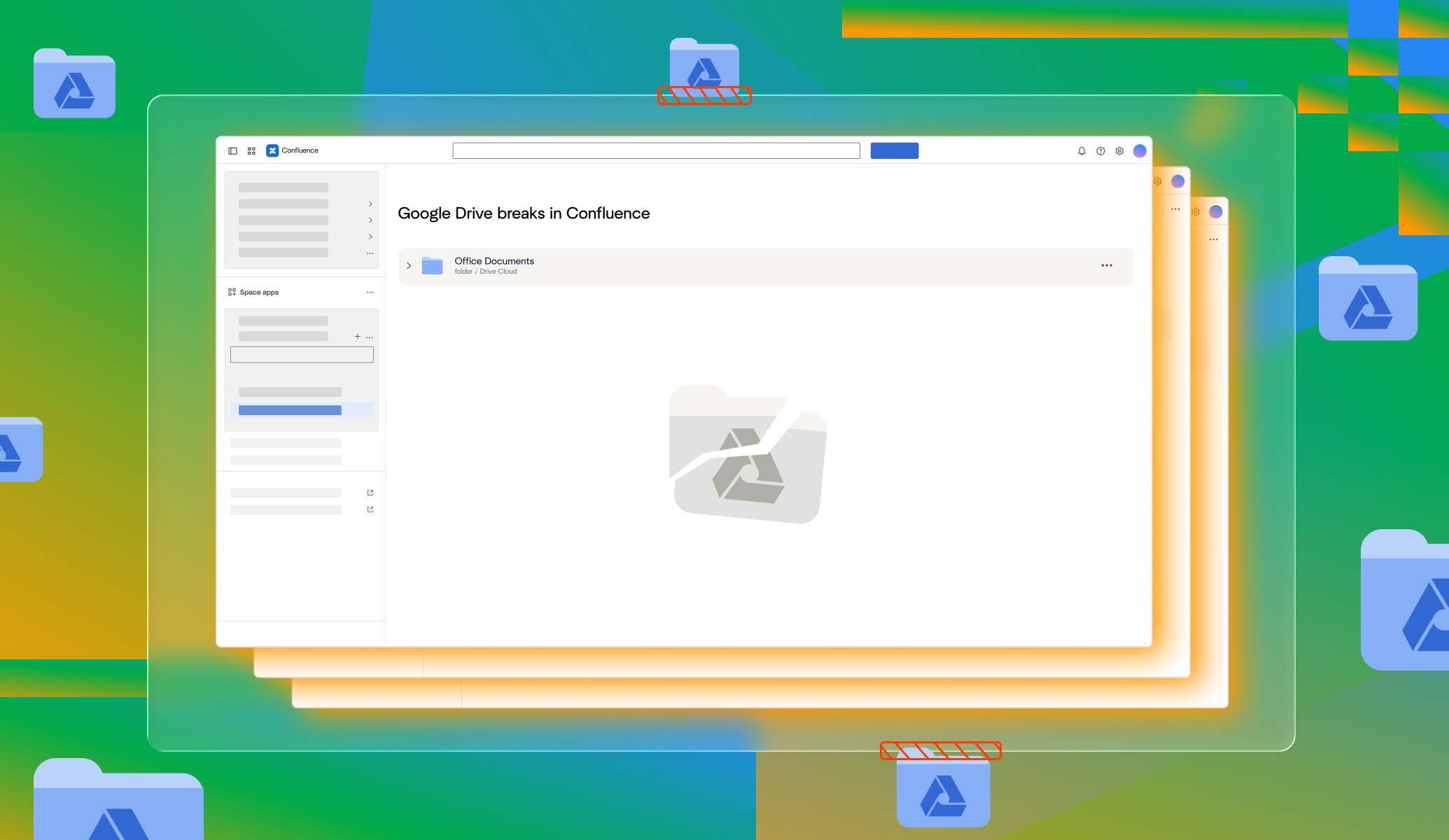
Task: Expand the second sidebar navigation chevron
Action: point(370,220)
